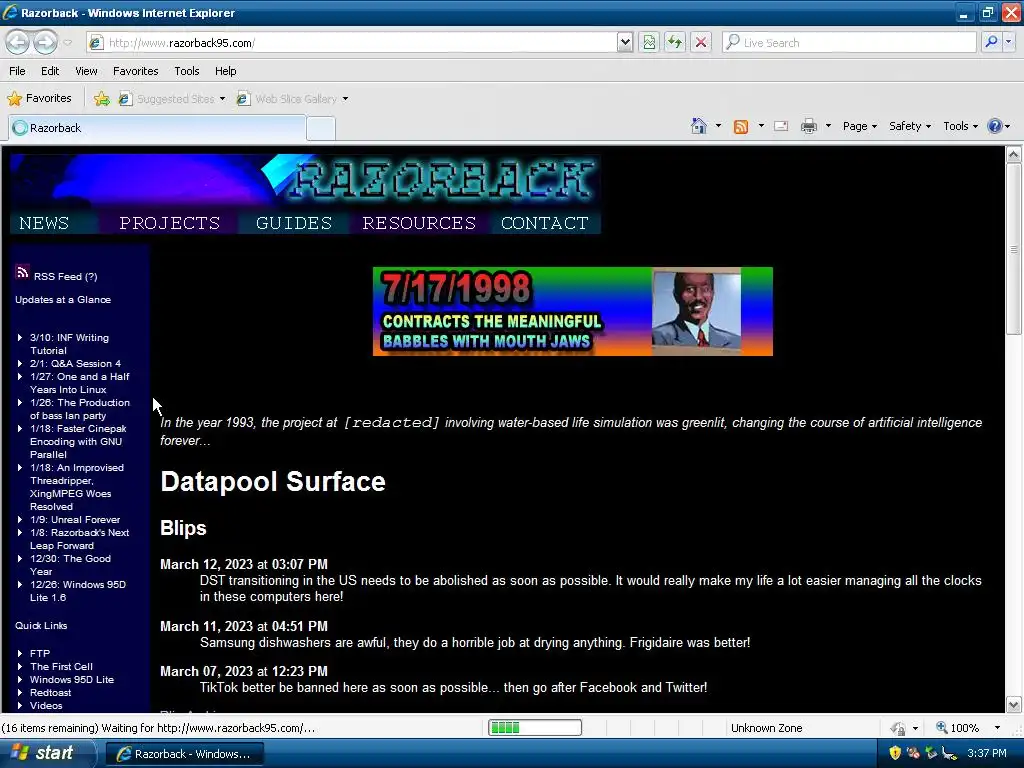Image resolution: width=1024 pixels, height=768 pixels.
Task: Click the CONTACT navigation item
Action: [x=545, y=223]
